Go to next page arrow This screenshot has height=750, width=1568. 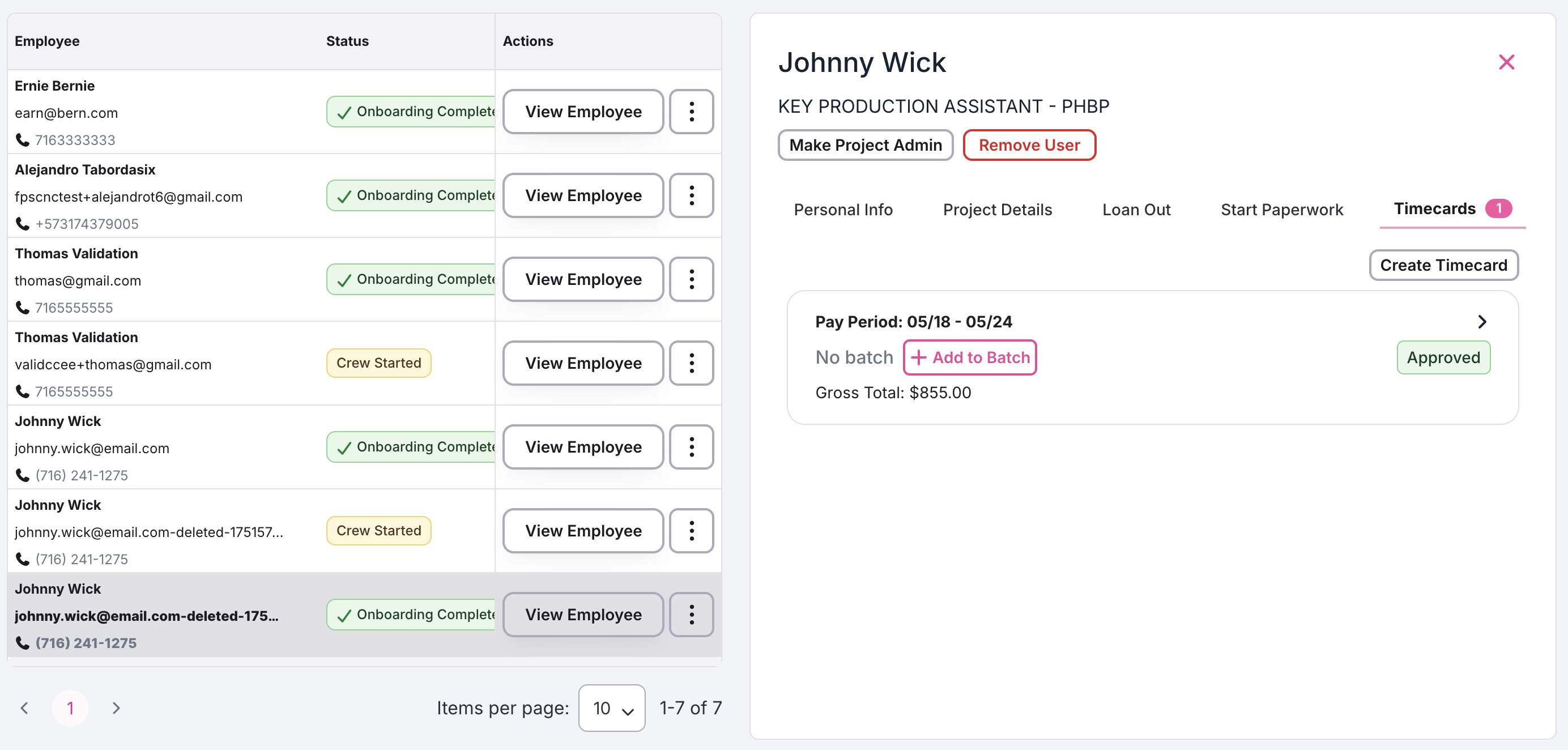[116, 708]
